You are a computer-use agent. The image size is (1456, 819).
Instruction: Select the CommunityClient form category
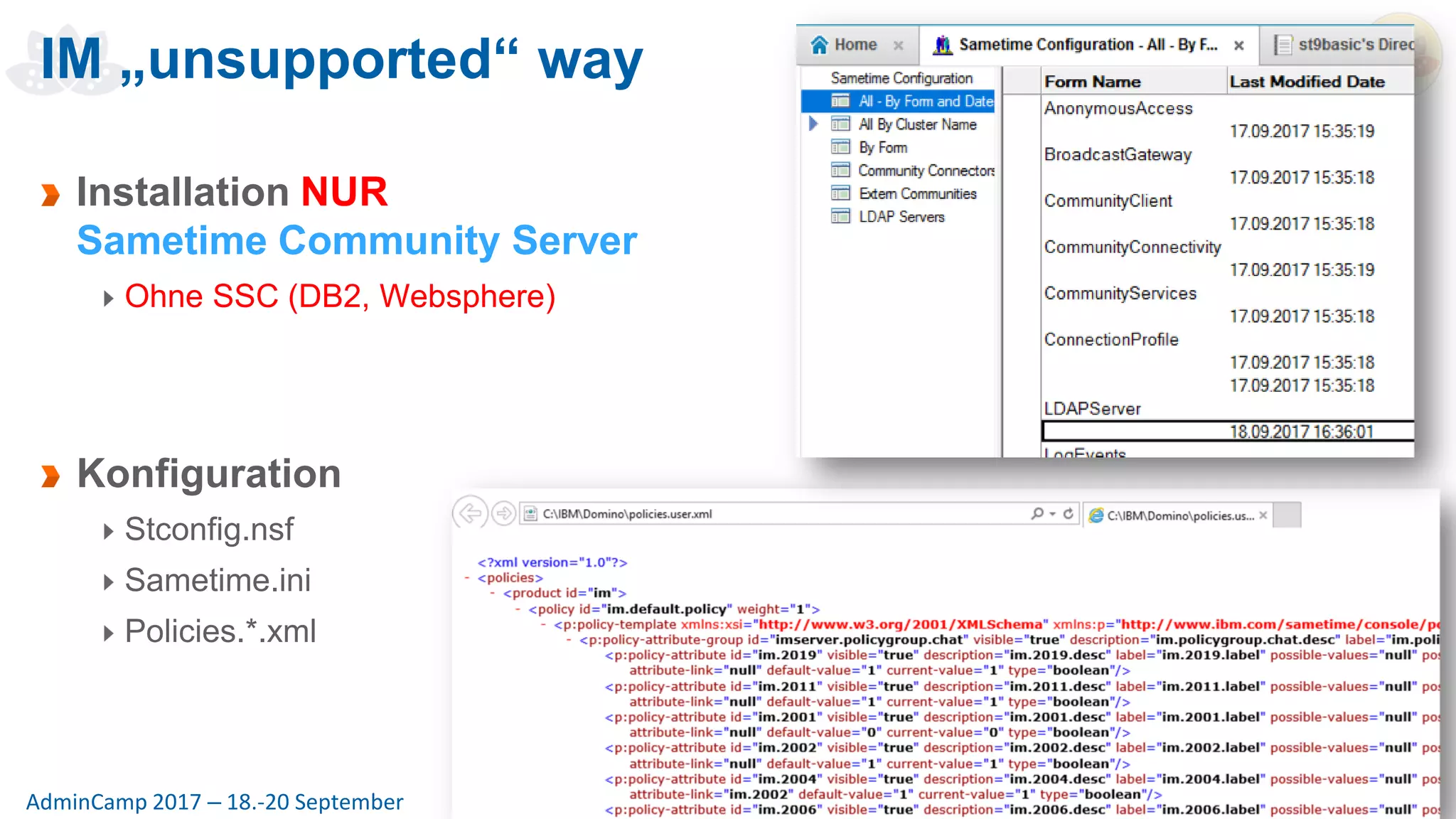[x=1108, y=200]
